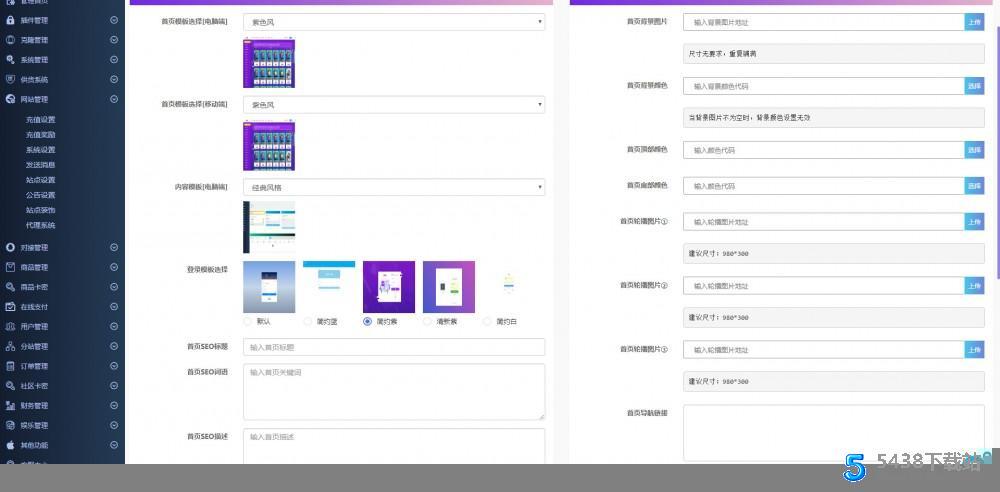Screen dimensions: 1000x492
Task: Focus the 首页背景图片 address input
Action: click(823, 22)
